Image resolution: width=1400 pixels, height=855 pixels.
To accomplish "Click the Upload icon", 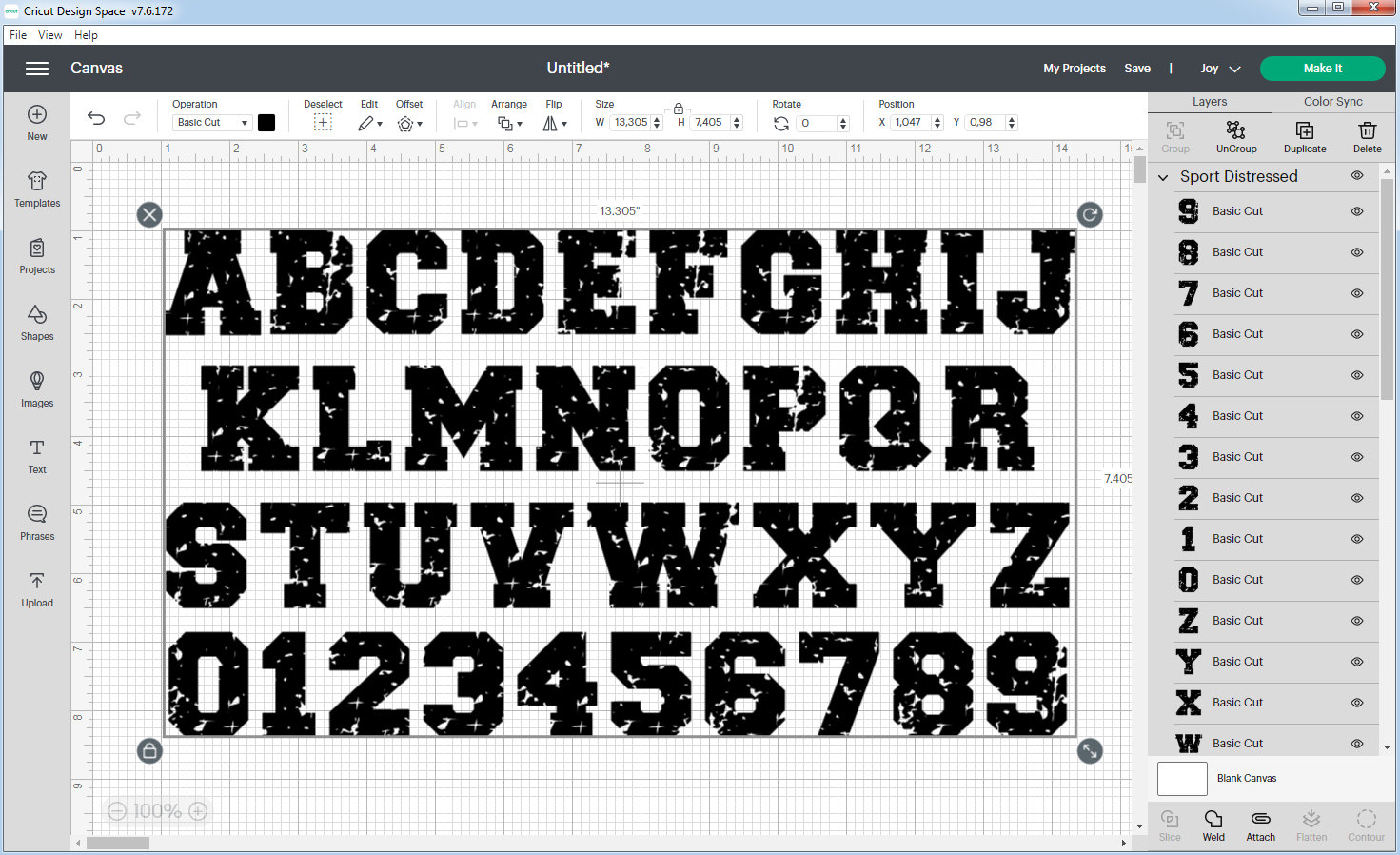I will point(37,581).
